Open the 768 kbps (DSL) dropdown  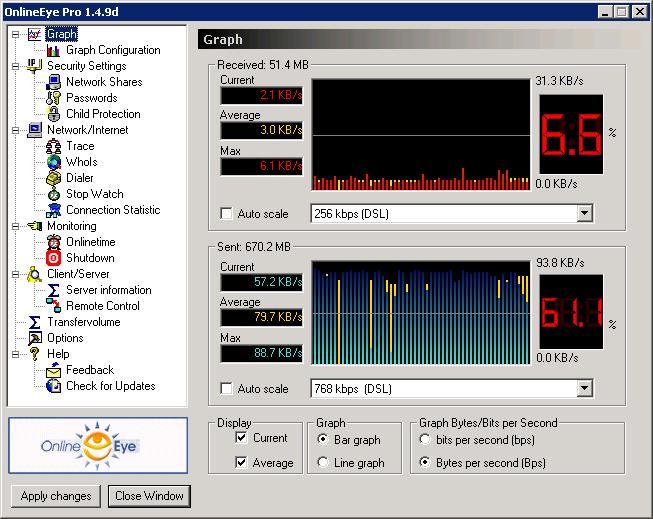click(x=585, y=388)
